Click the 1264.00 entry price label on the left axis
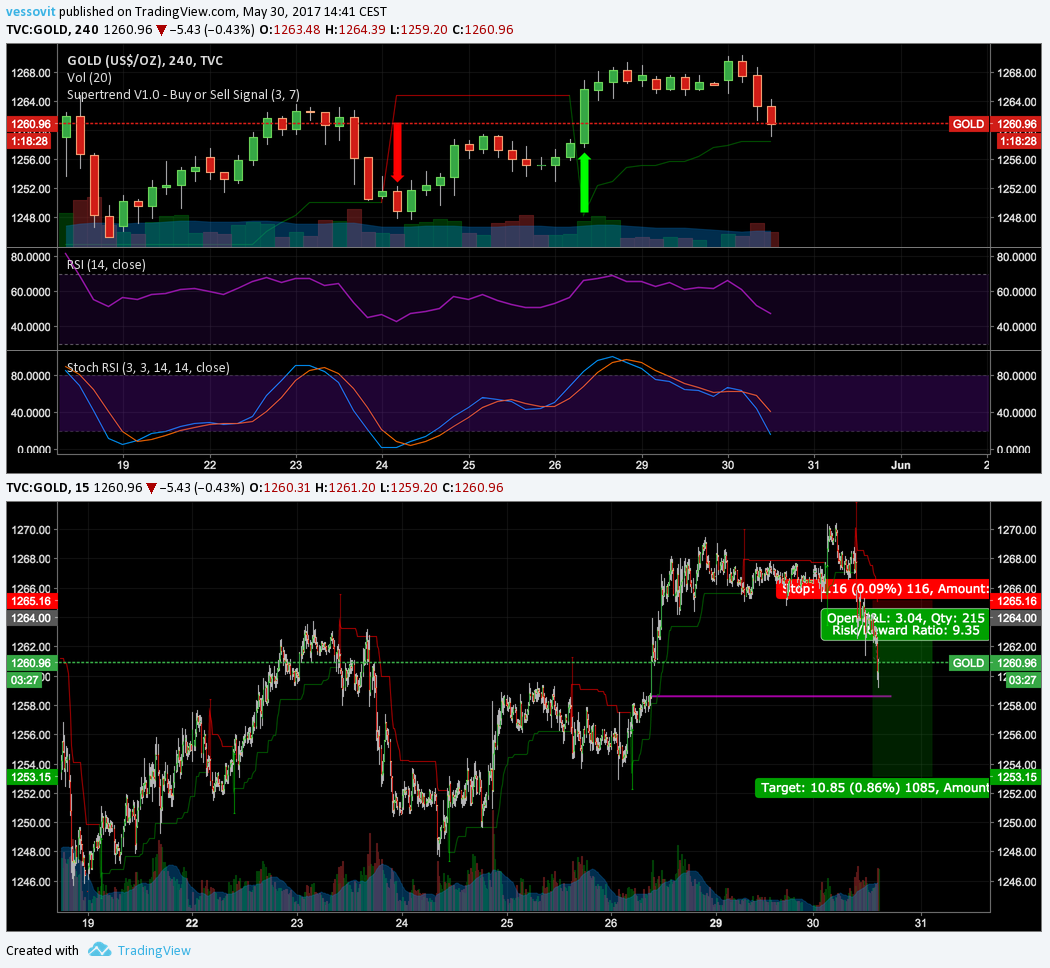Image resolution: width=1050 pixels, height=968 pixels. click(x=31, y=618)
